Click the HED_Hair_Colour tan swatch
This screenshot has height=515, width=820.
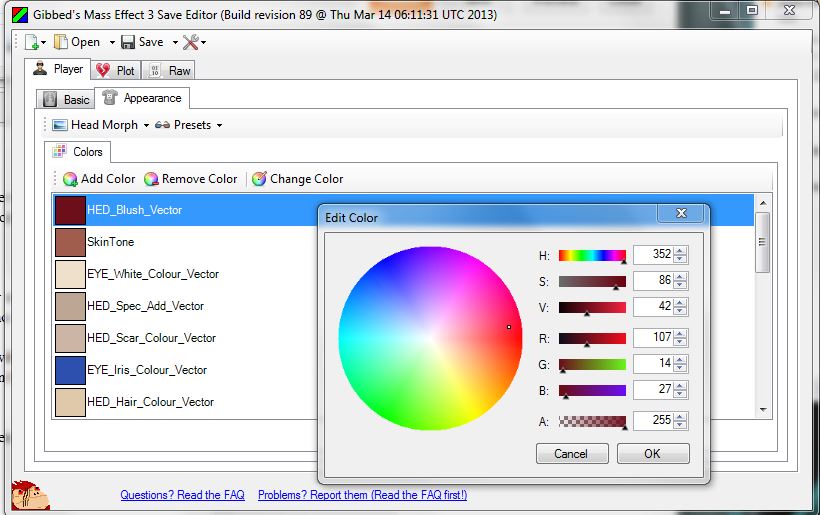click(70, 402)
